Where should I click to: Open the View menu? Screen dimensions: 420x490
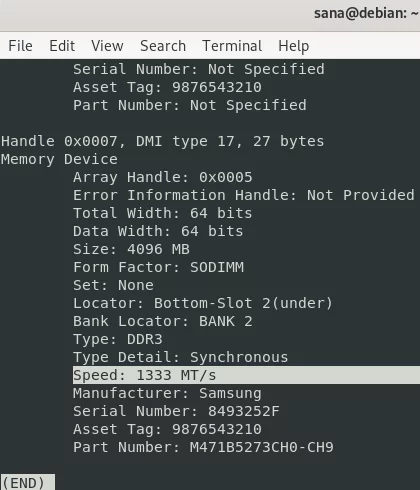tap(107, 46)
